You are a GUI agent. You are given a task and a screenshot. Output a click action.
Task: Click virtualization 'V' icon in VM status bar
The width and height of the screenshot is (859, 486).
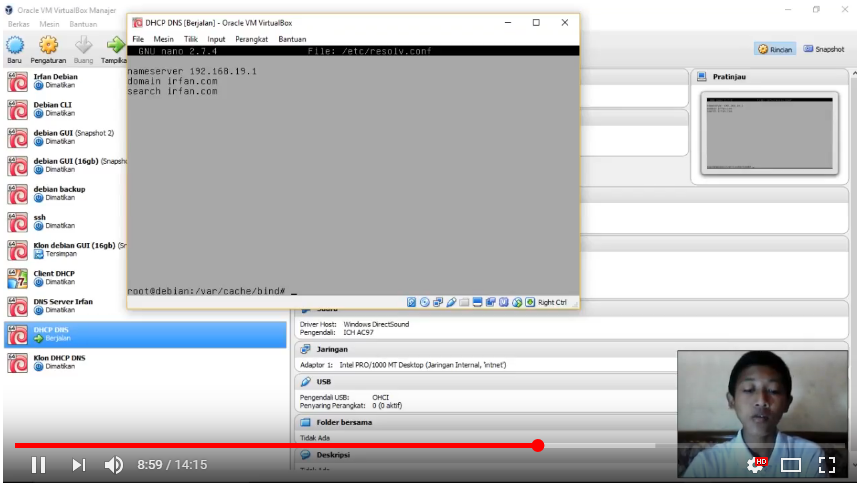[x=503, y=302]
